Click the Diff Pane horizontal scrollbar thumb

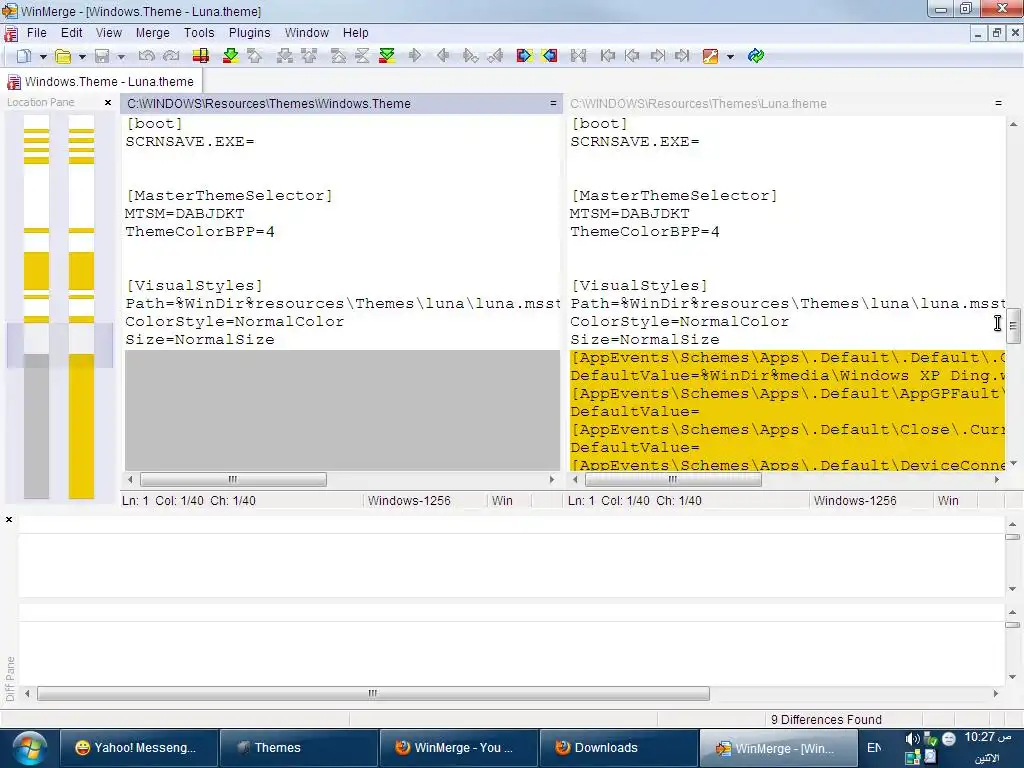373,694
